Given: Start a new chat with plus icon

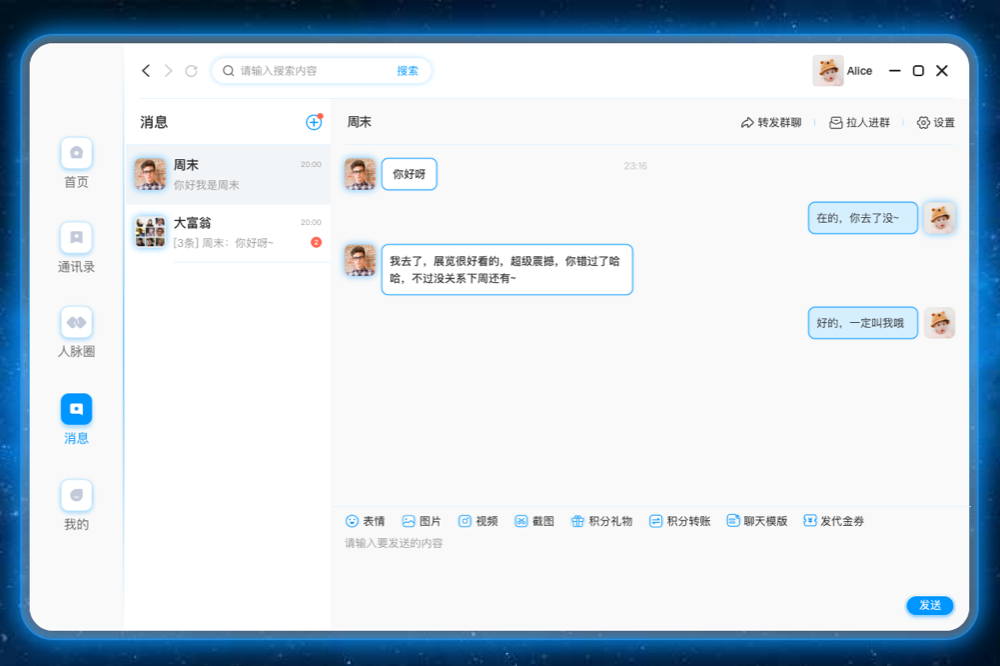Looking at the screenshot, I should pos(314,122).
